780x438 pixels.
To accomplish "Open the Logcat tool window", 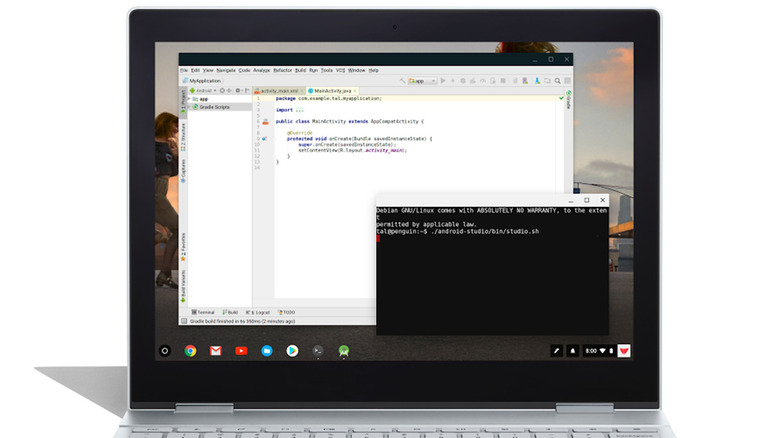I will pyautogui.click(x=258, y=312).
